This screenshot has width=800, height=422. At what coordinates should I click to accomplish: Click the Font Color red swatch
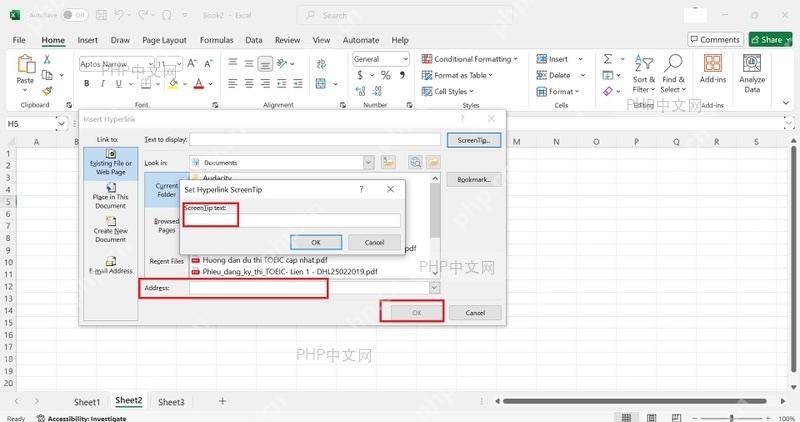point(199,84)
